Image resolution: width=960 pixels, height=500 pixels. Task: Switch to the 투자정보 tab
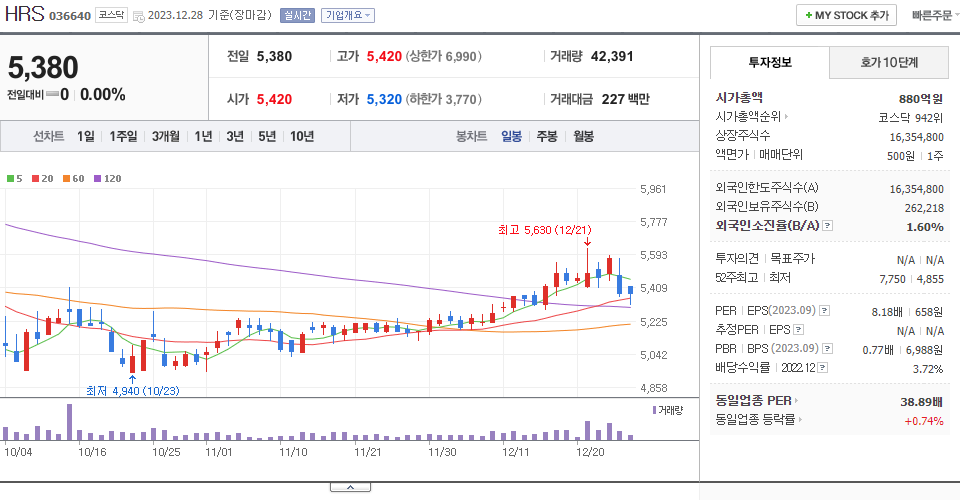point(770,62)
